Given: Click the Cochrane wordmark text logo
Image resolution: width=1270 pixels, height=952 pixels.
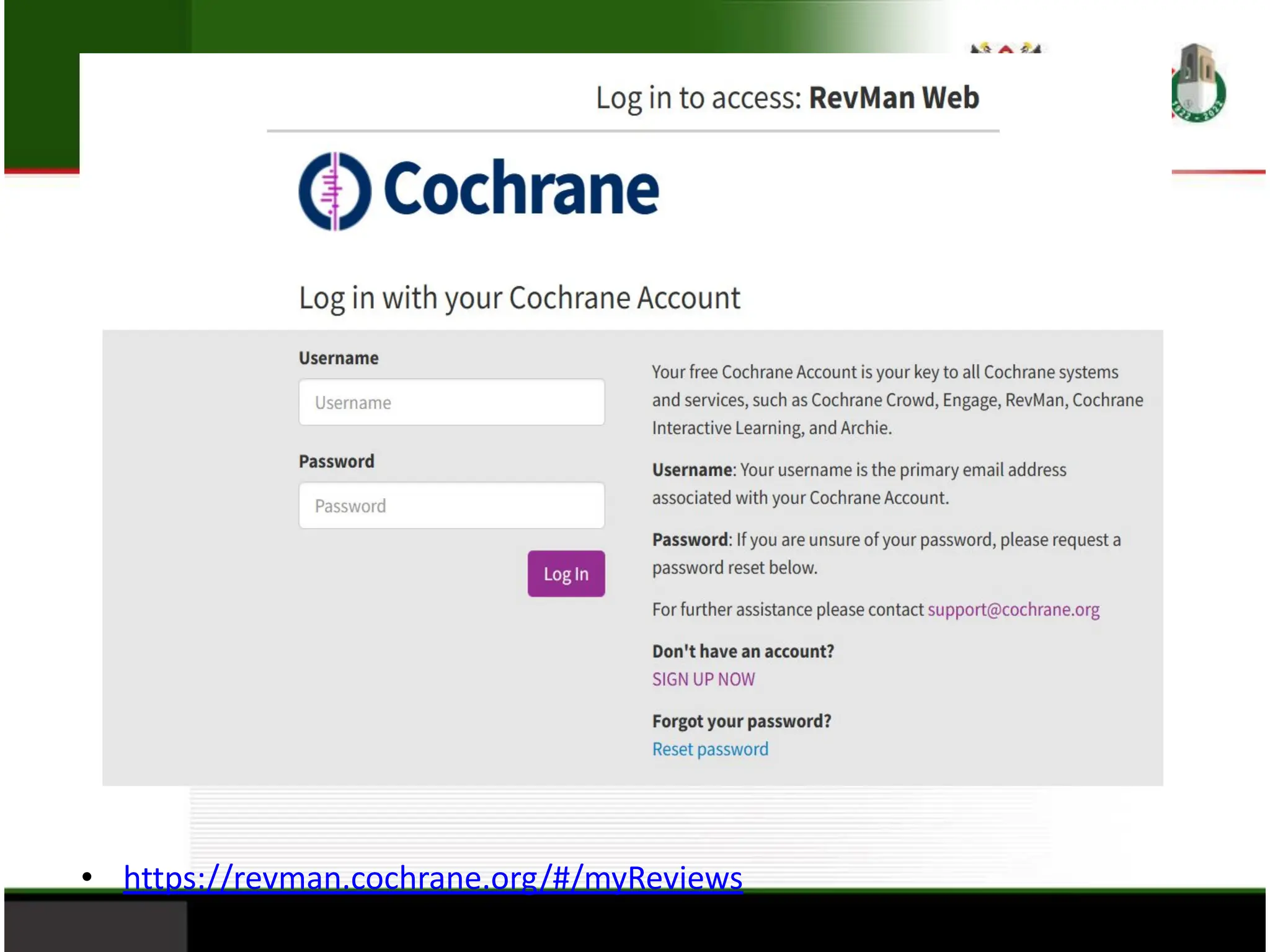Looking at the screenshot, I should click(521, 188).
